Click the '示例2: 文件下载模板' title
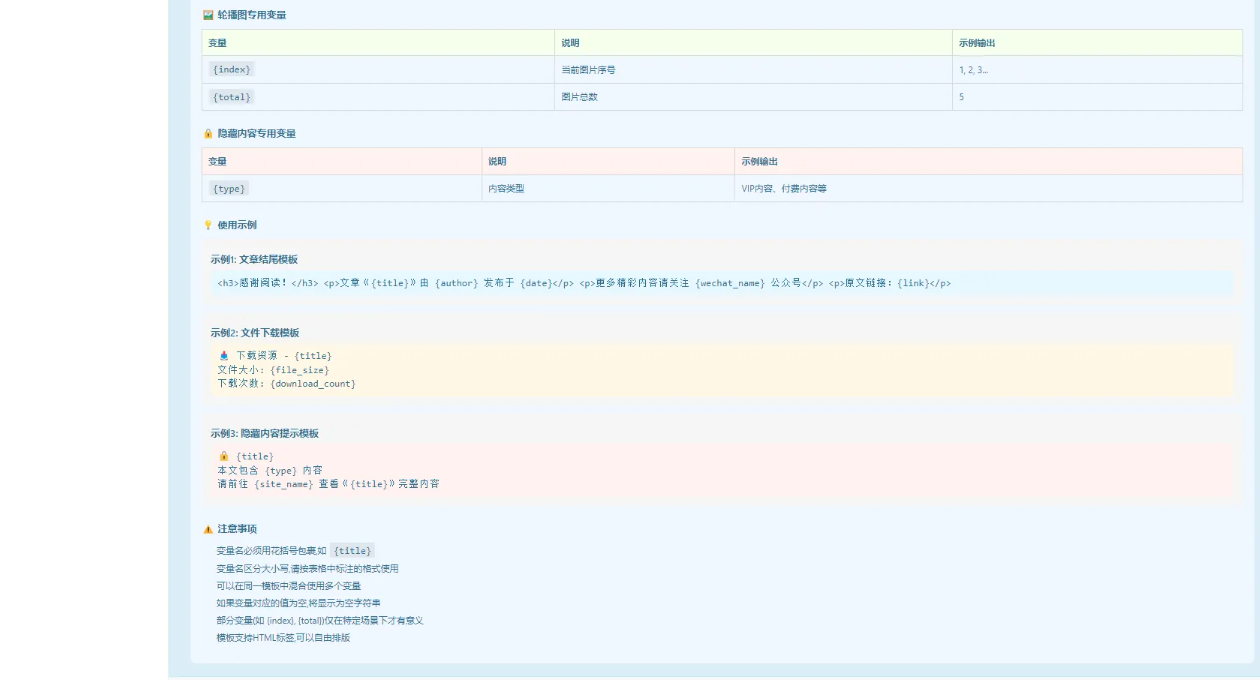Viewport: 1260px width, 680px height. (254, 333)
